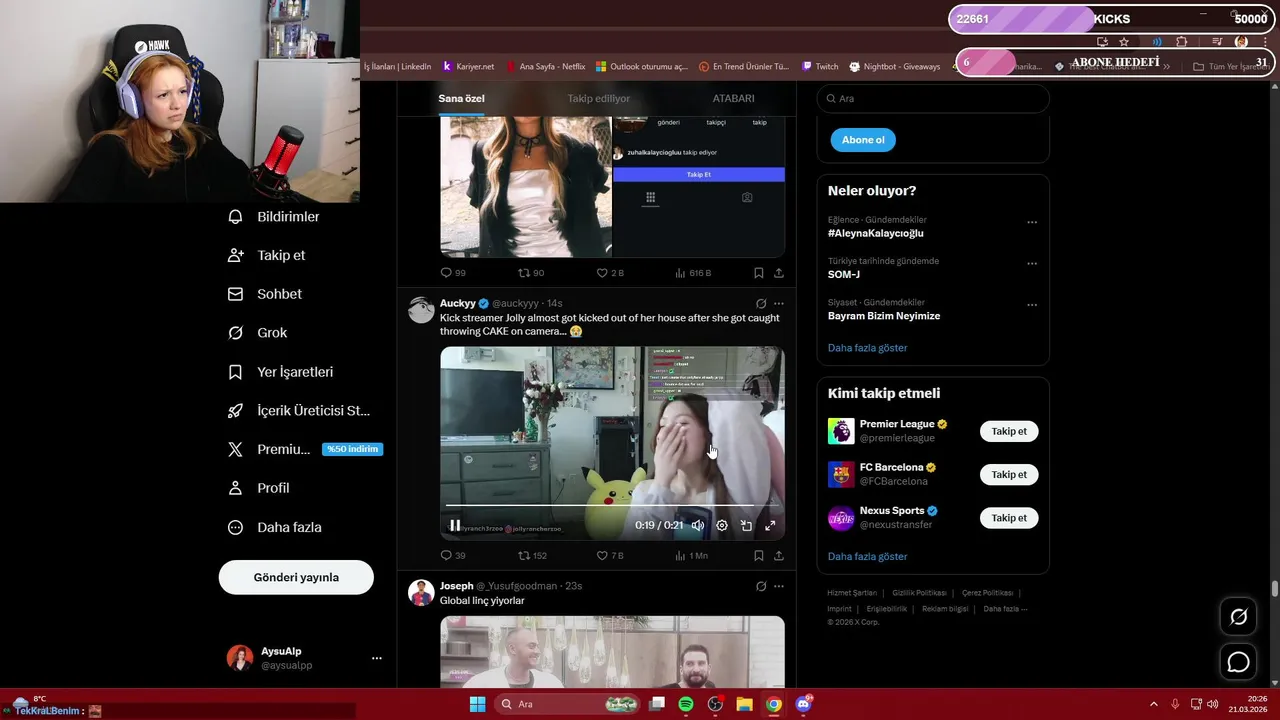Image resolution: width=1280 pixels, height=720 pixels.
Task: Open Premium in the sidebar
Action: [305, 449]
